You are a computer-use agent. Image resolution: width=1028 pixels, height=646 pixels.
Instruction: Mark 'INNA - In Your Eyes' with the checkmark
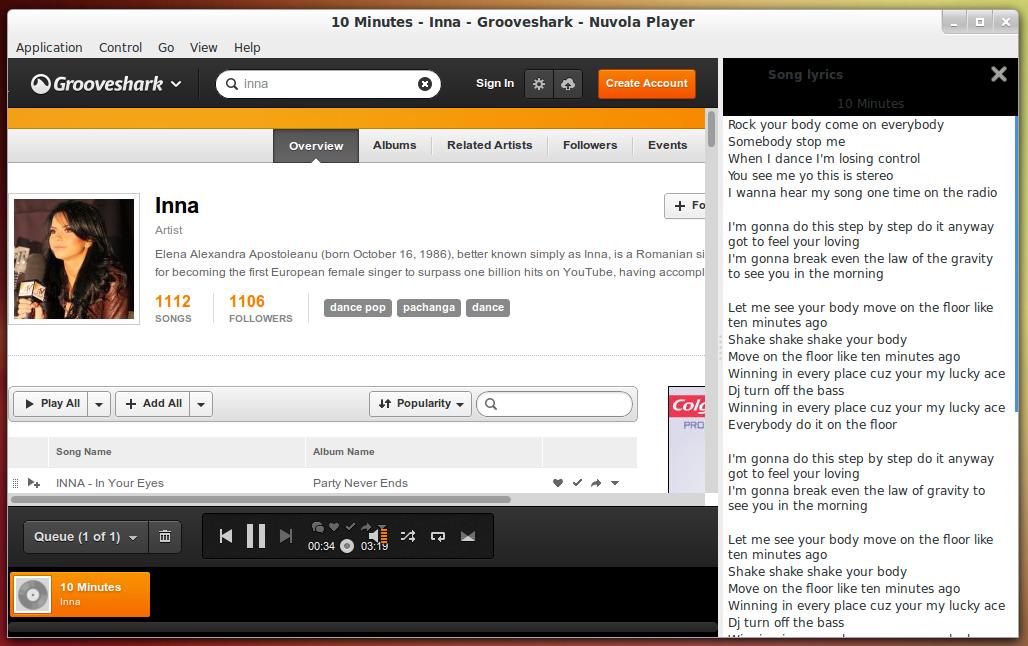point(577,483)
